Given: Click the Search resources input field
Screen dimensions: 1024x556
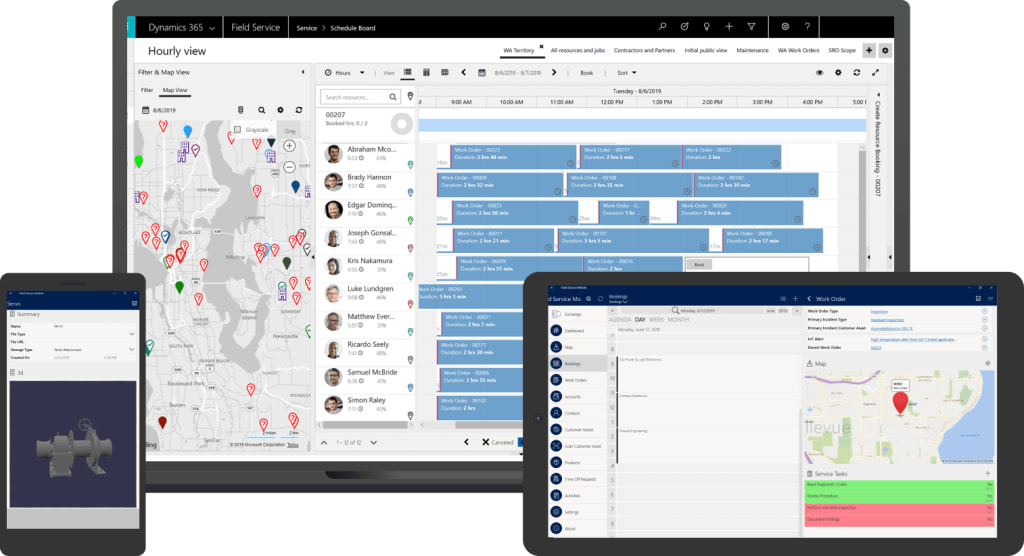Looking at the screenshot, I should pyautogui.click(x=360, y=97).
